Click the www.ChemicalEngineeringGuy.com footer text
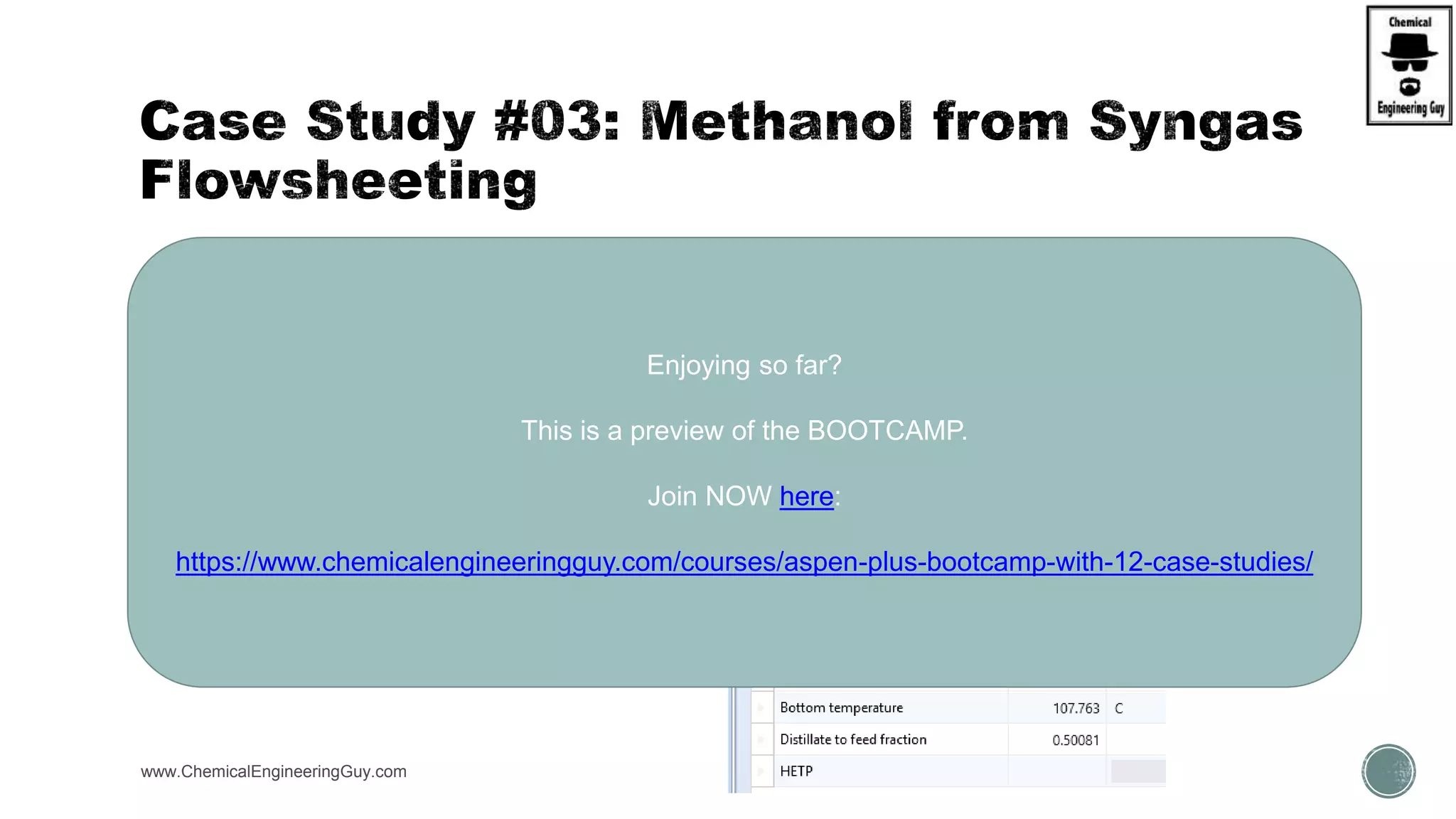 [x=274, y=771]
